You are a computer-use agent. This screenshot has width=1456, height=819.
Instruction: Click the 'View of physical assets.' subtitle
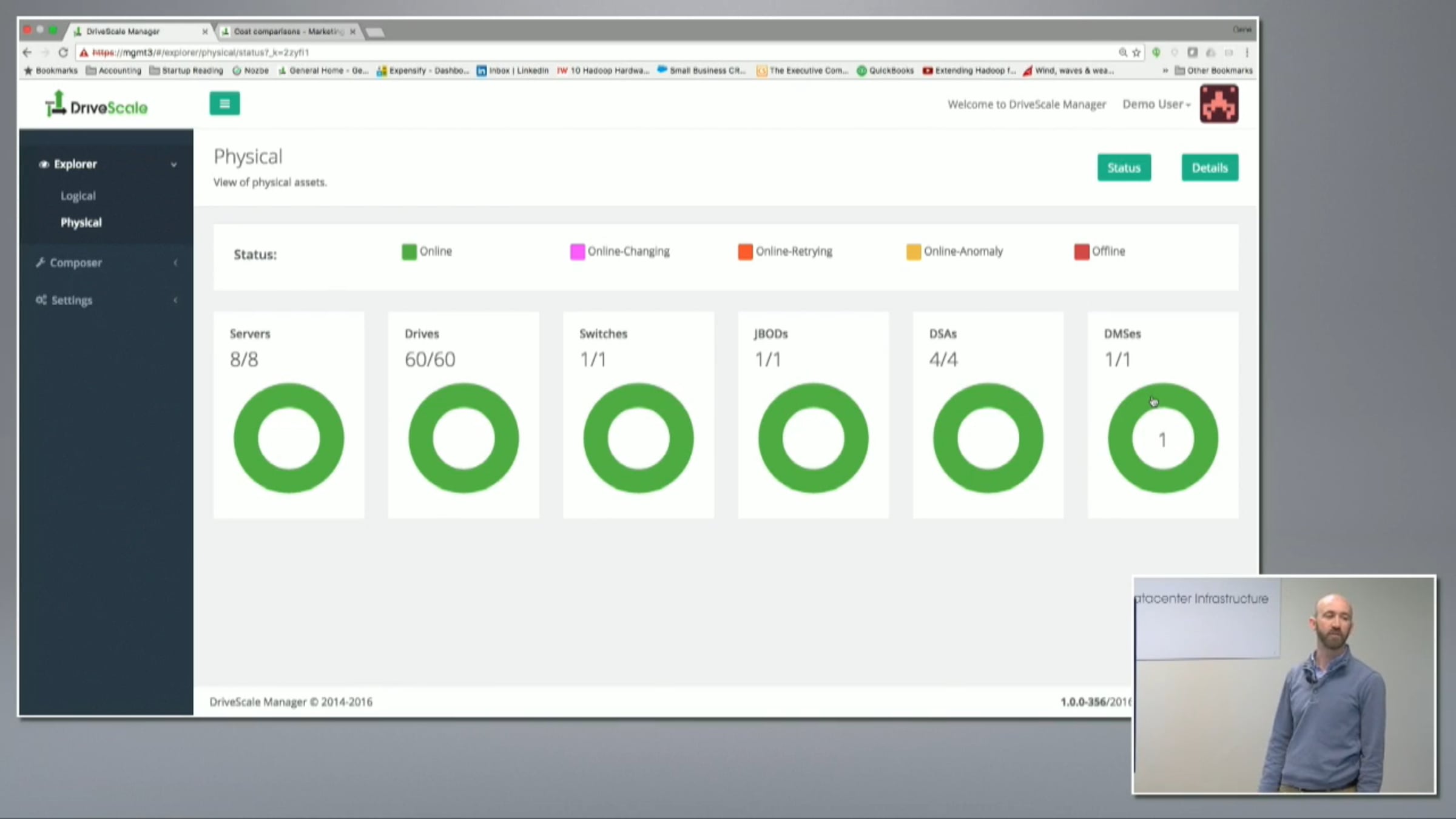point(270,182)
